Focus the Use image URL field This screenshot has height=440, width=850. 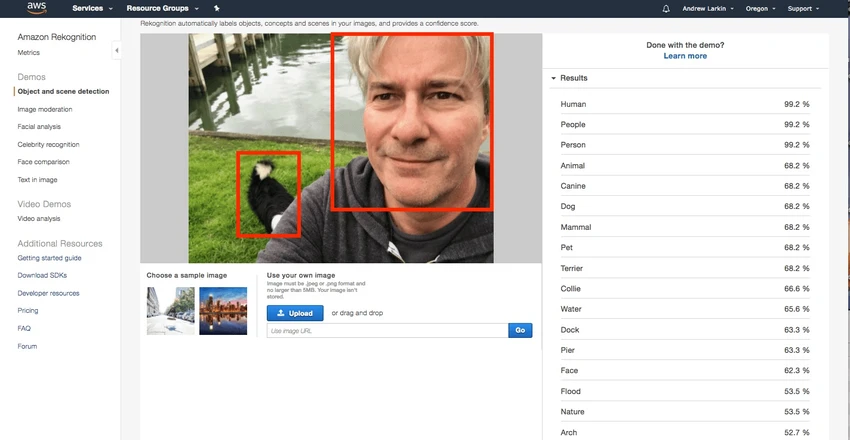pos(388,331)
